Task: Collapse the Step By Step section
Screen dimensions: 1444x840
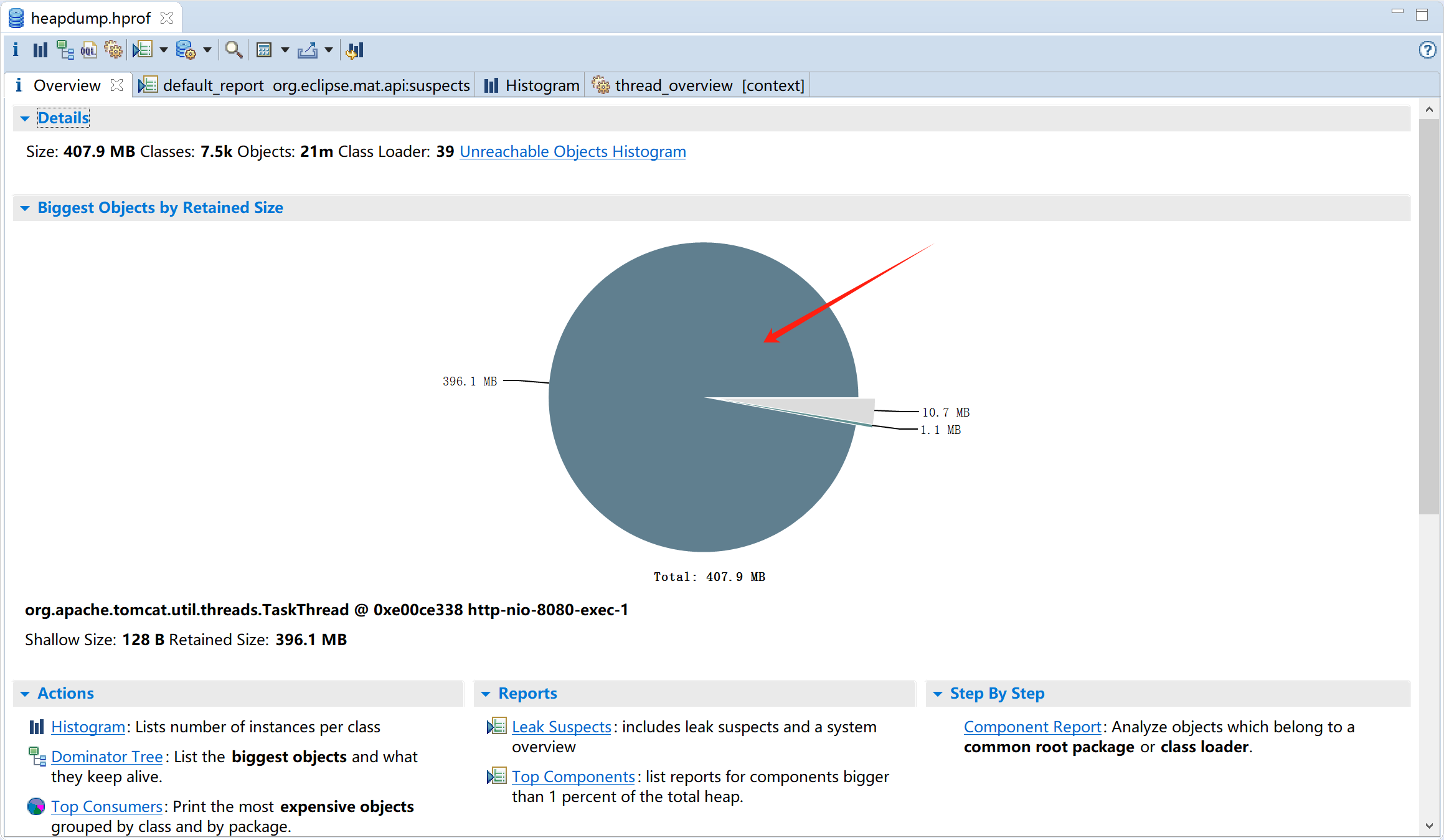Action: coord(938,694)
